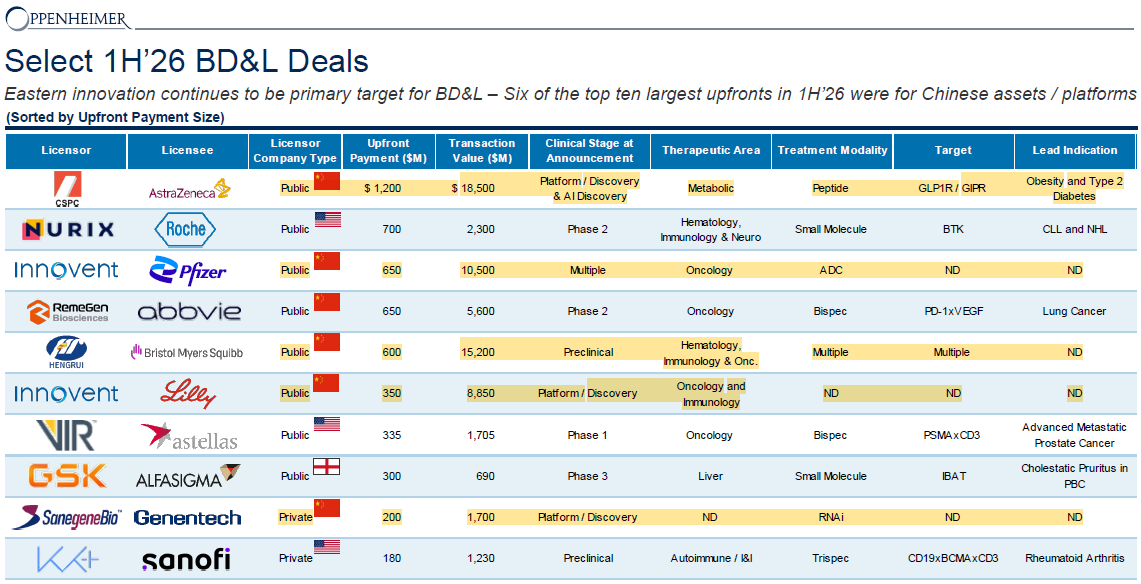This screenshot has height=584, width=1141.
Task: Select the 'Peptide' modality cell
Action: tap(830, 188)
